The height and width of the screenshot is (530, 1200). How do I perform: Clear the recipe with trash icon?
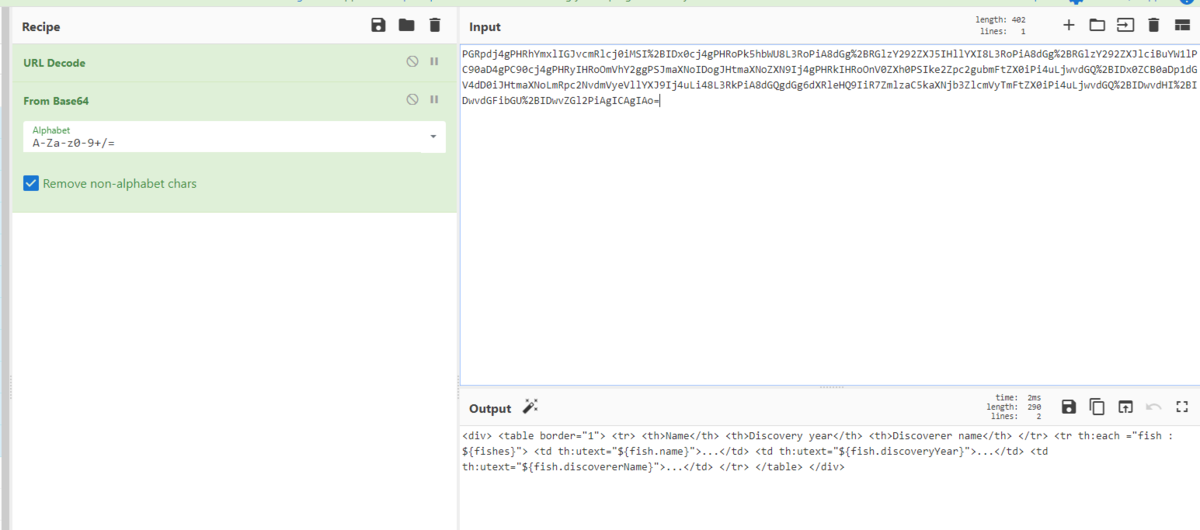tap(434, 25)
